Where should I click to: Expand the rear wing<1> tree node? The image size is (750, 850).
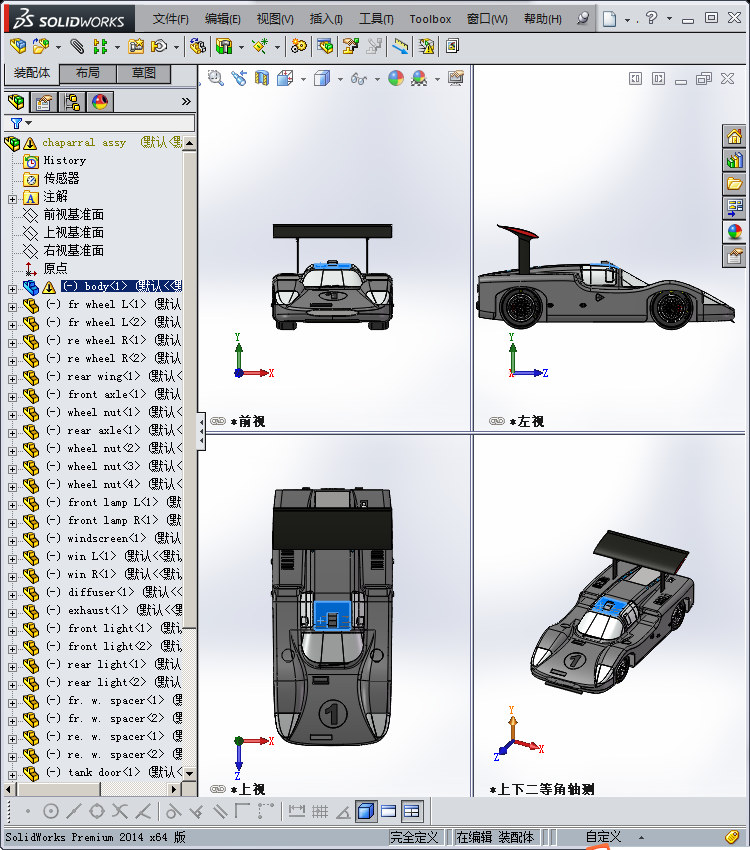[12, 379]
